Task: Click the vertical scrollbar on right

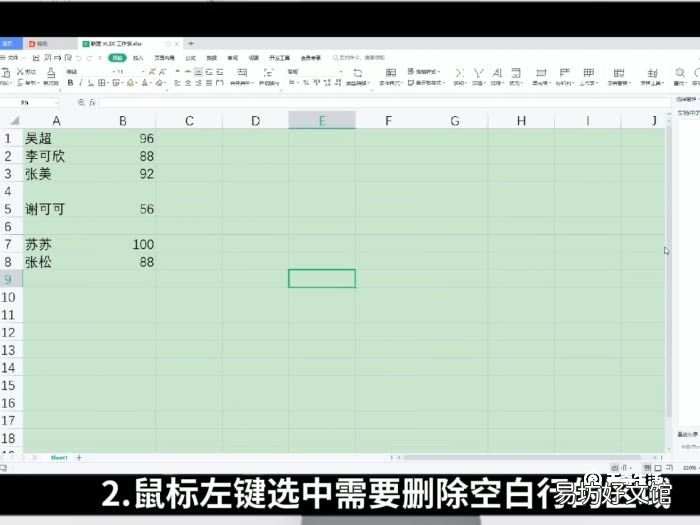Action: tap(669, 272)
